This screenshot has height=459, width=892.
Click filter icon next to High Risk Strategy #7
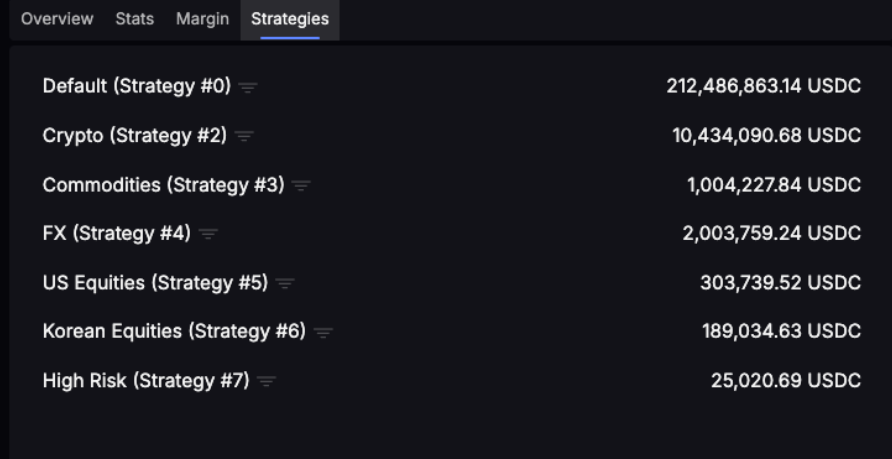click(266, 381)
